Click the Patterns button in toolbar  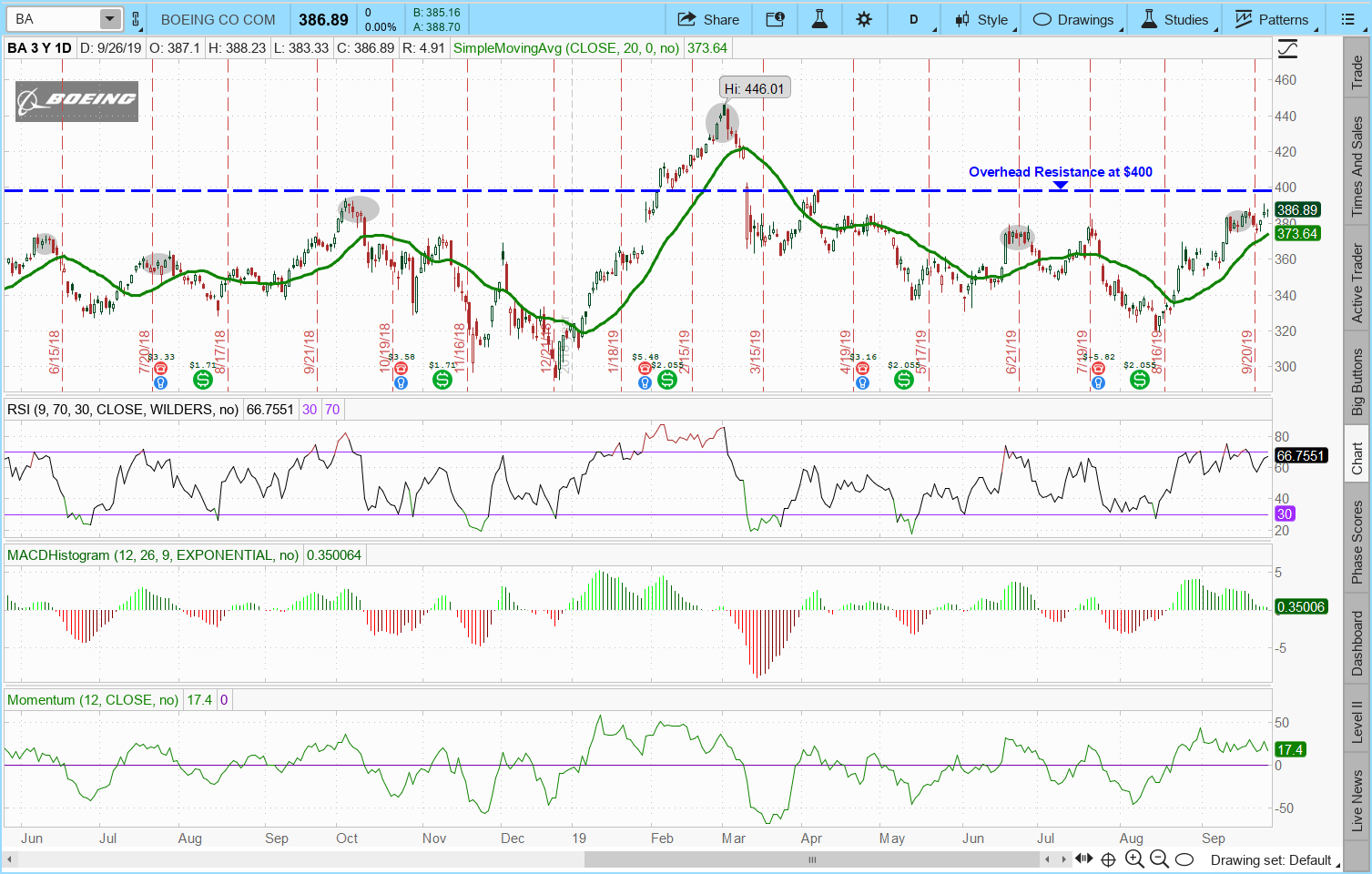click(1272, 19)
